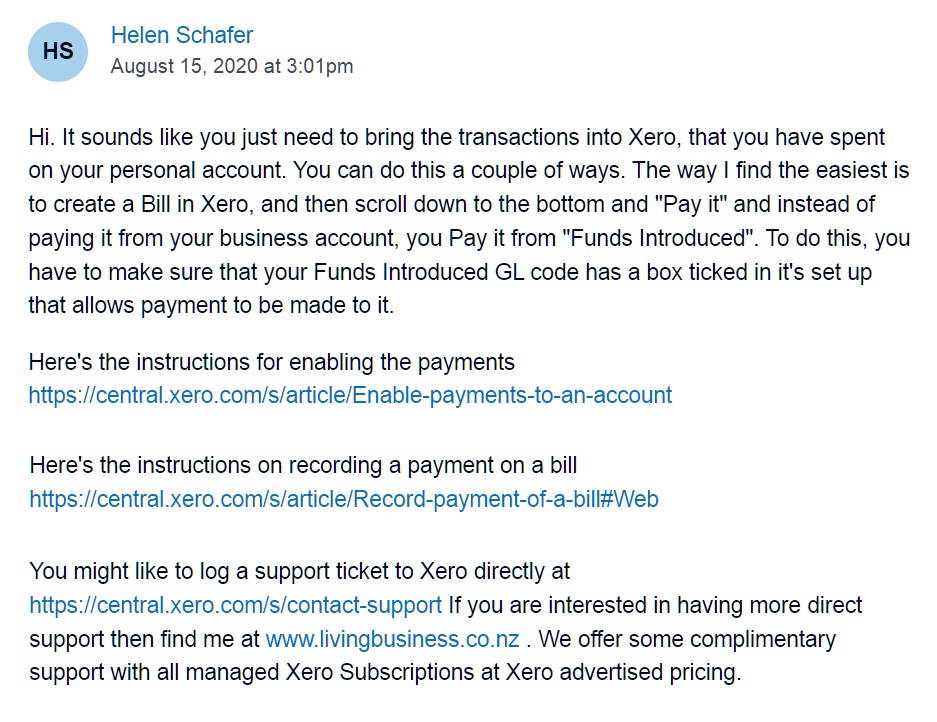The height and width of the screenshot is (722, 937).
Task: Click the words "GL code" in the paragraph
Action: (537, 273)
